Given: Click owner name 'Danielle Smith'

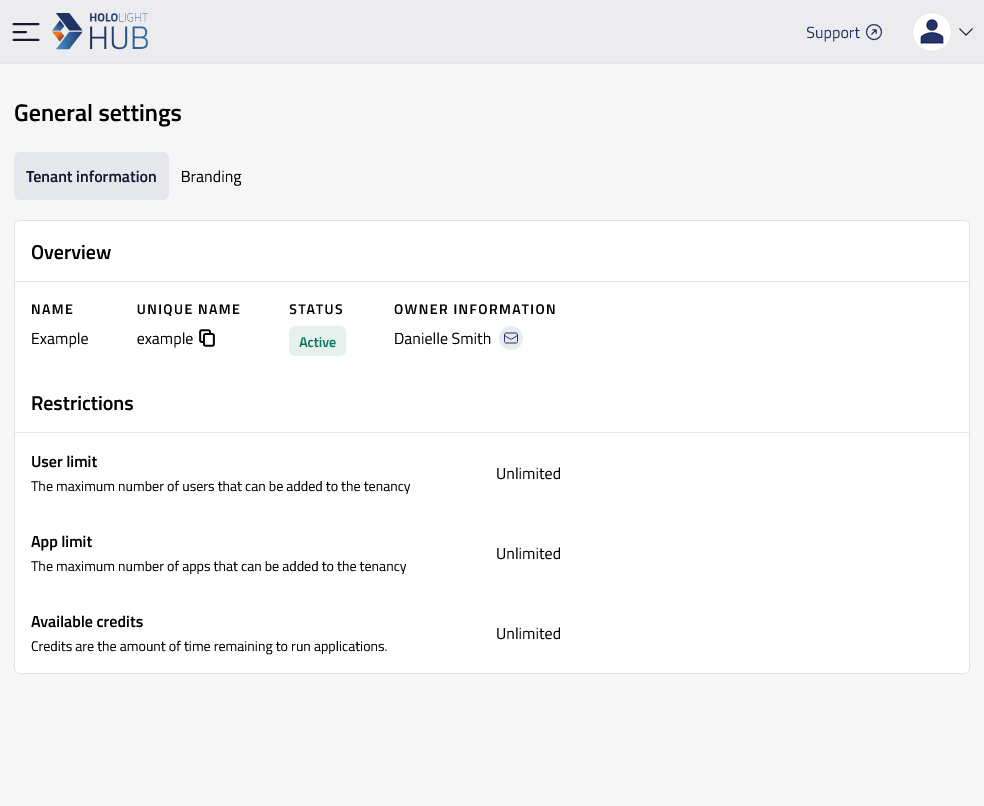Looking at the screenshot, I should pos(442,339).
